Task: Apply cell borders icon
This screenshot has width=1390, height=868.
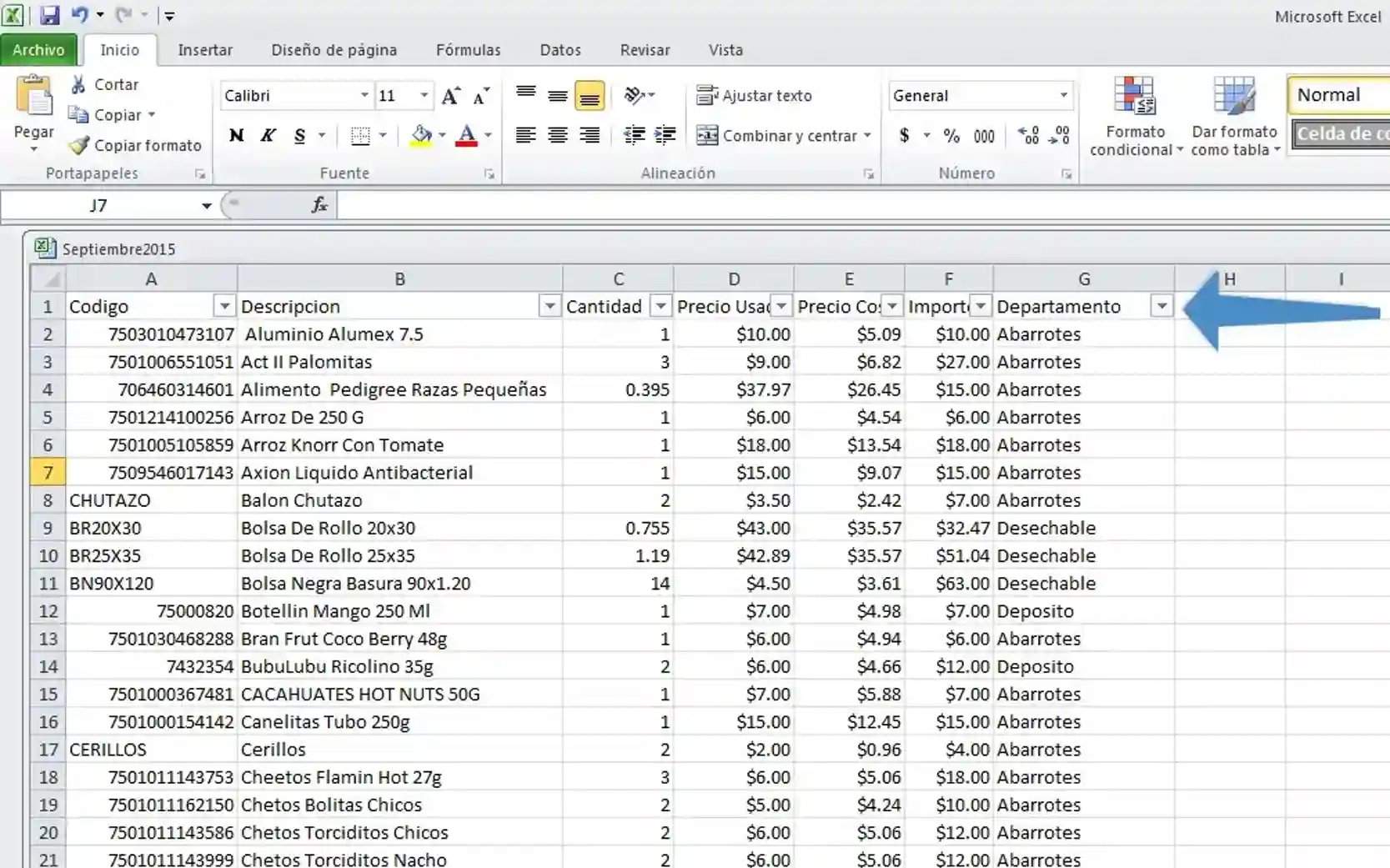Action: click(360, 135)
